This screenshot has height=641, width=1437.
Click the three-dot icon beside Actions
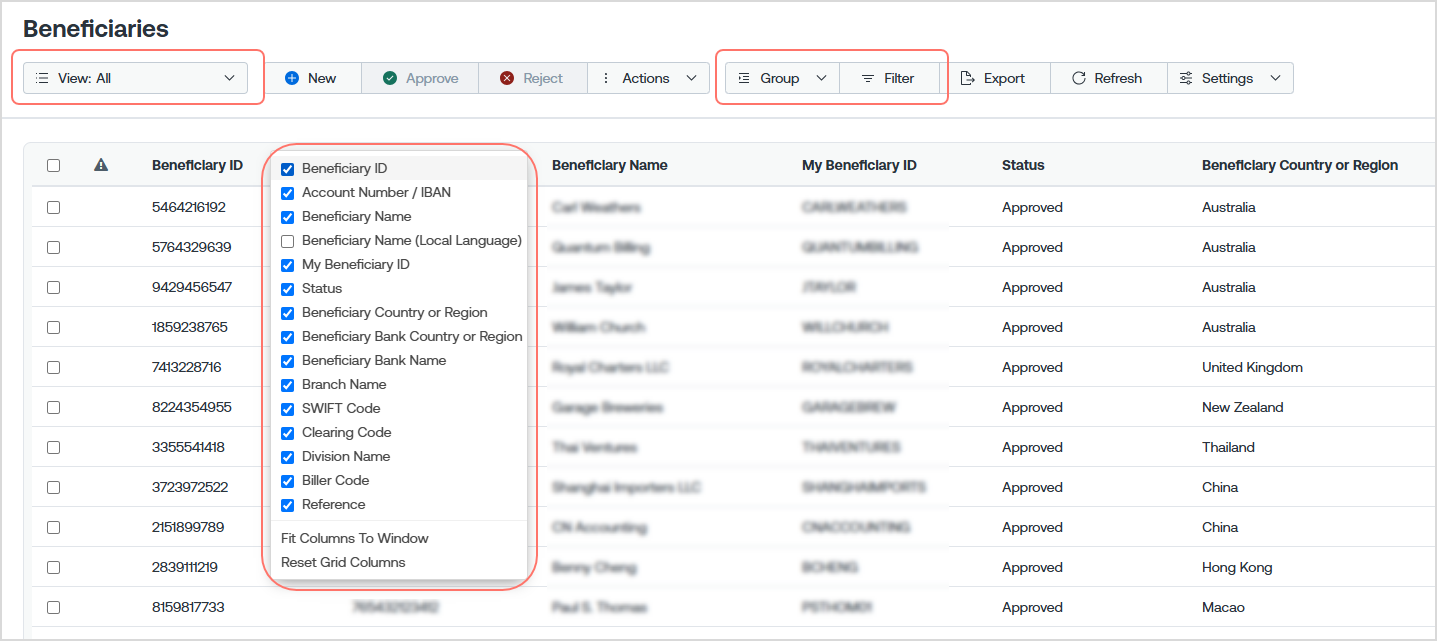tap(605, 78)
